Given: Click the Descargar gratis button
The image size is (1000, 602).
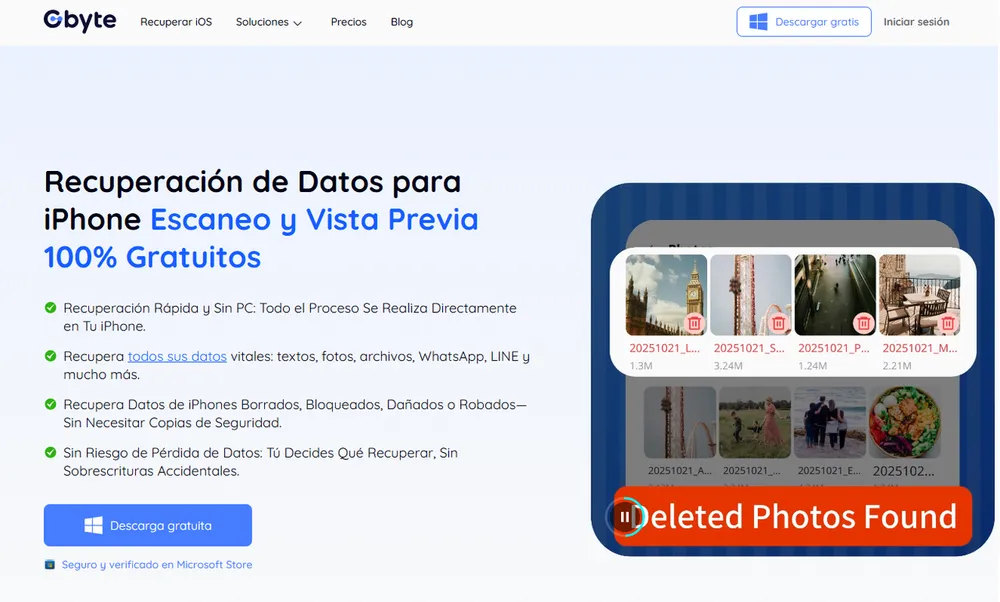Looking at the screenshot, I should click(804, 21).
